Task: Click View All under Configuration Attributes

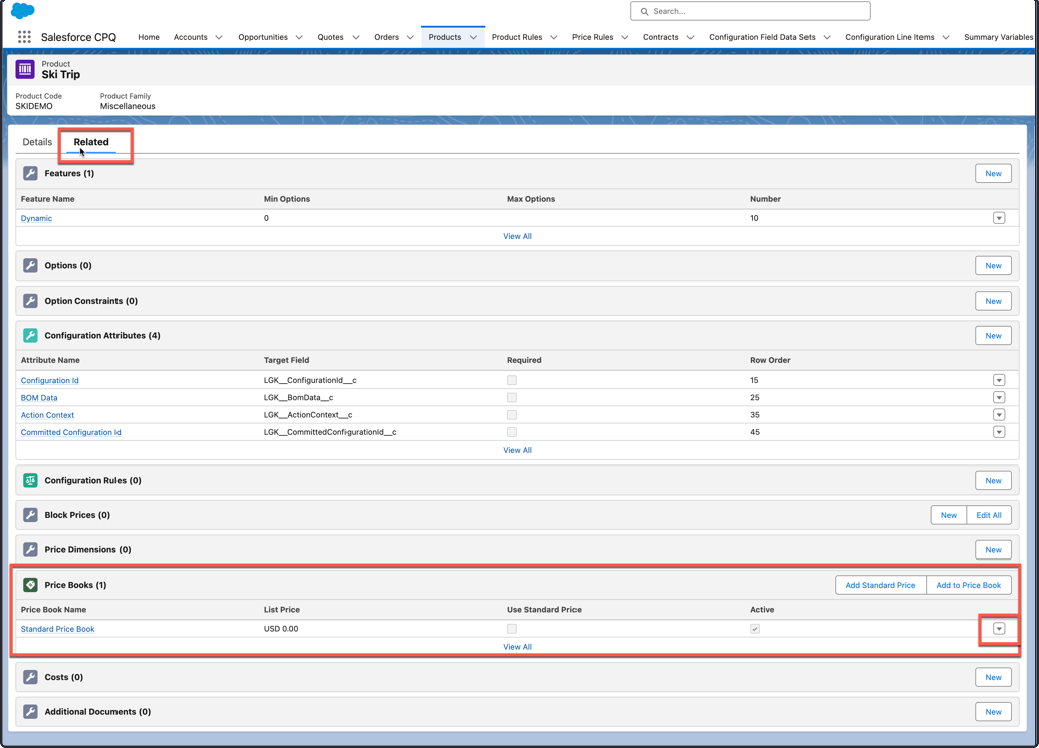Action: tap(518, 450)
